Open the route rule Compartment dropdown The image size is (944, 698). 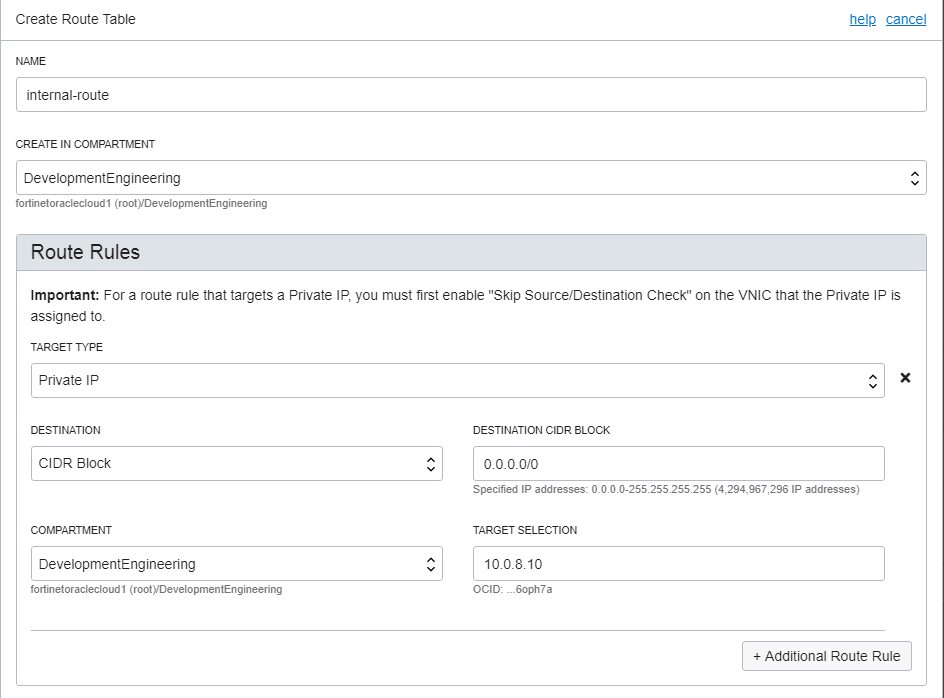(230, 563)
